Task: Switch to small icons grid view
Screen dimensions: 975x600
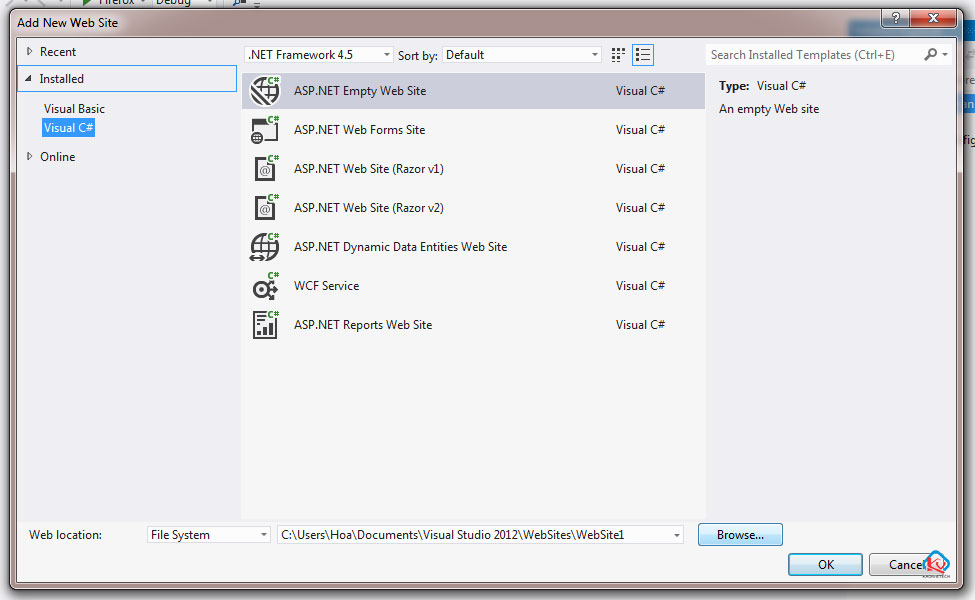Action: click(618, 55)
